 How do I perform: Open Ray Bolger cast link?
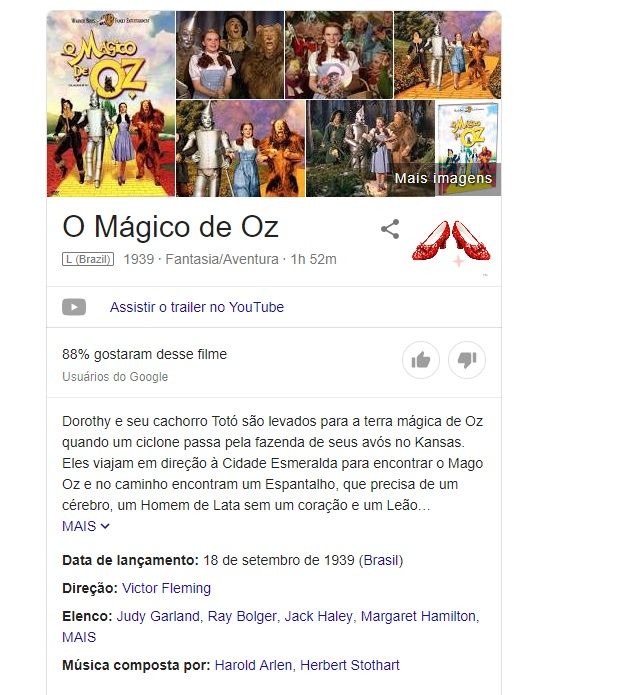242,616
